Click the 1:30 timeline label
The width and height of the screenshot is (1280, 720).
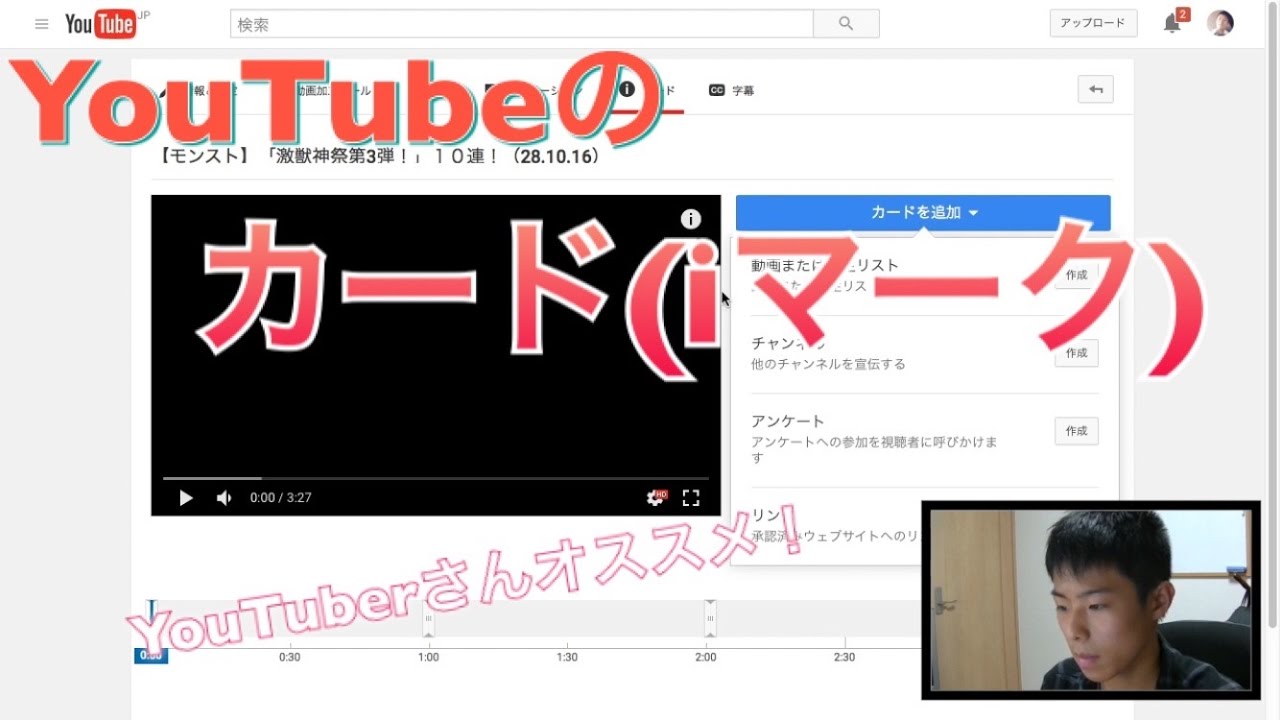pos(567,657)
